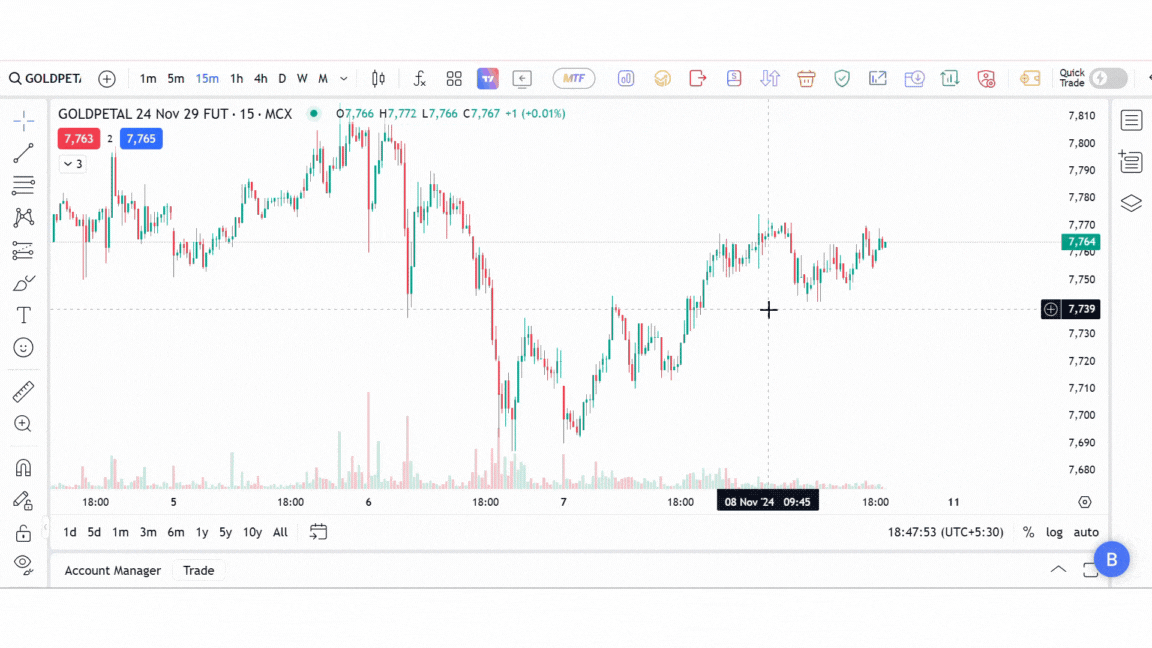This screenshot has width=1152, height=648.
Task: Open the Trade tab
Action: 198,570
